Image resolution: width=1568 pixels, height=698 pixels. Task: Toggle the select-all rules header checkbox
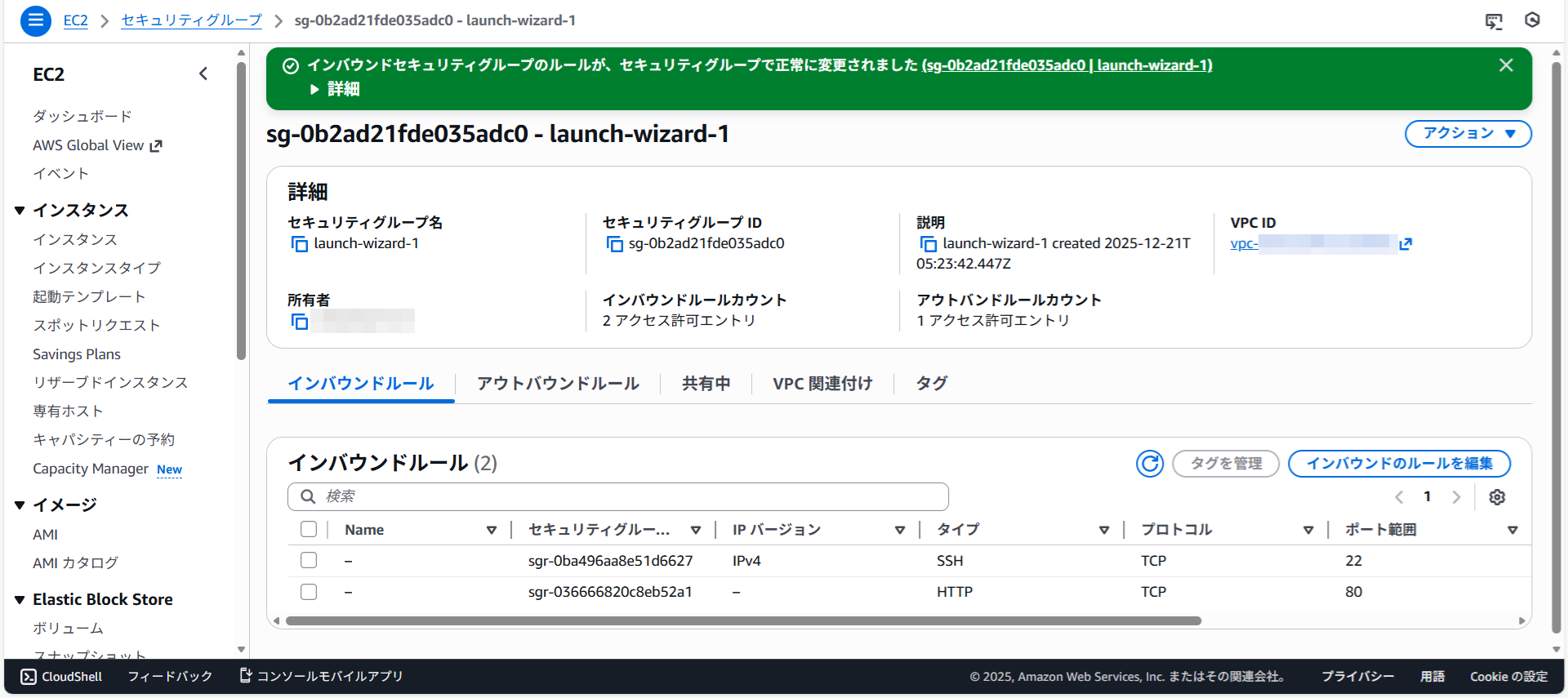click(x=309, y=530)
